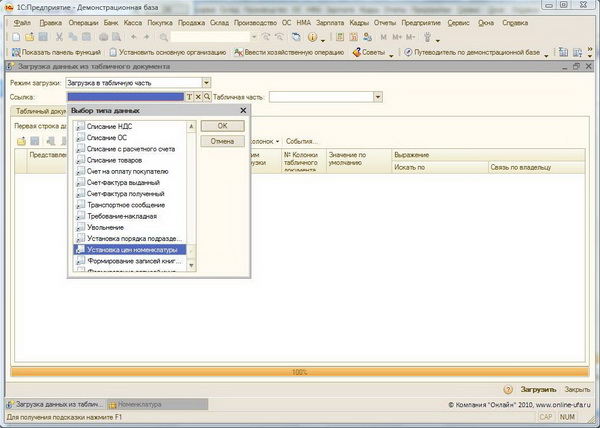This screenshot has height=428, width=600.
Task: Clear the Ссылка field with the X icon
Action: coord(198,97)
